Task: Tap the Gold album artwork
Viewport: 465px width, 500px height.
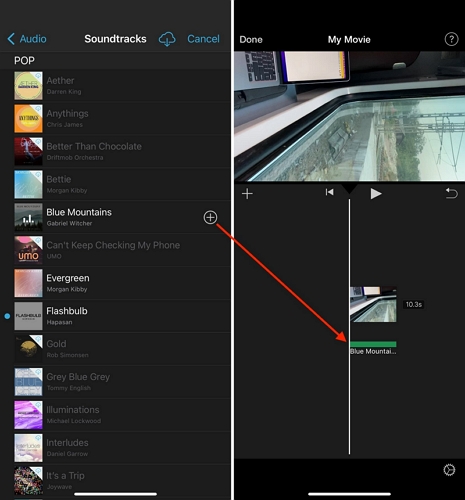Action: click(x=28, y=349)
